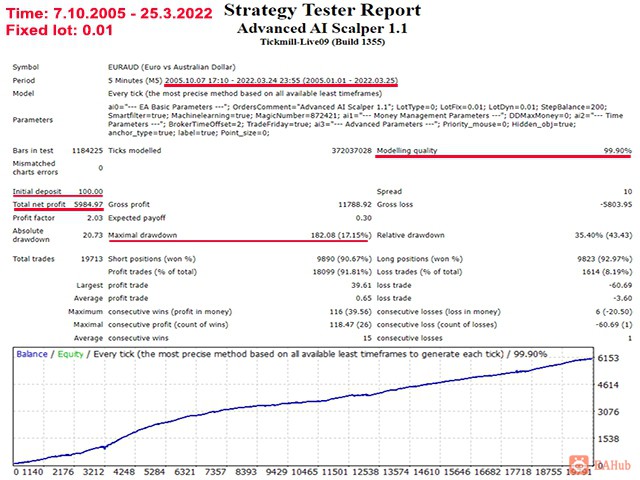Click the chart y-axis label '6153'
This screenshot has height=480, width=640.
point(608,358)
